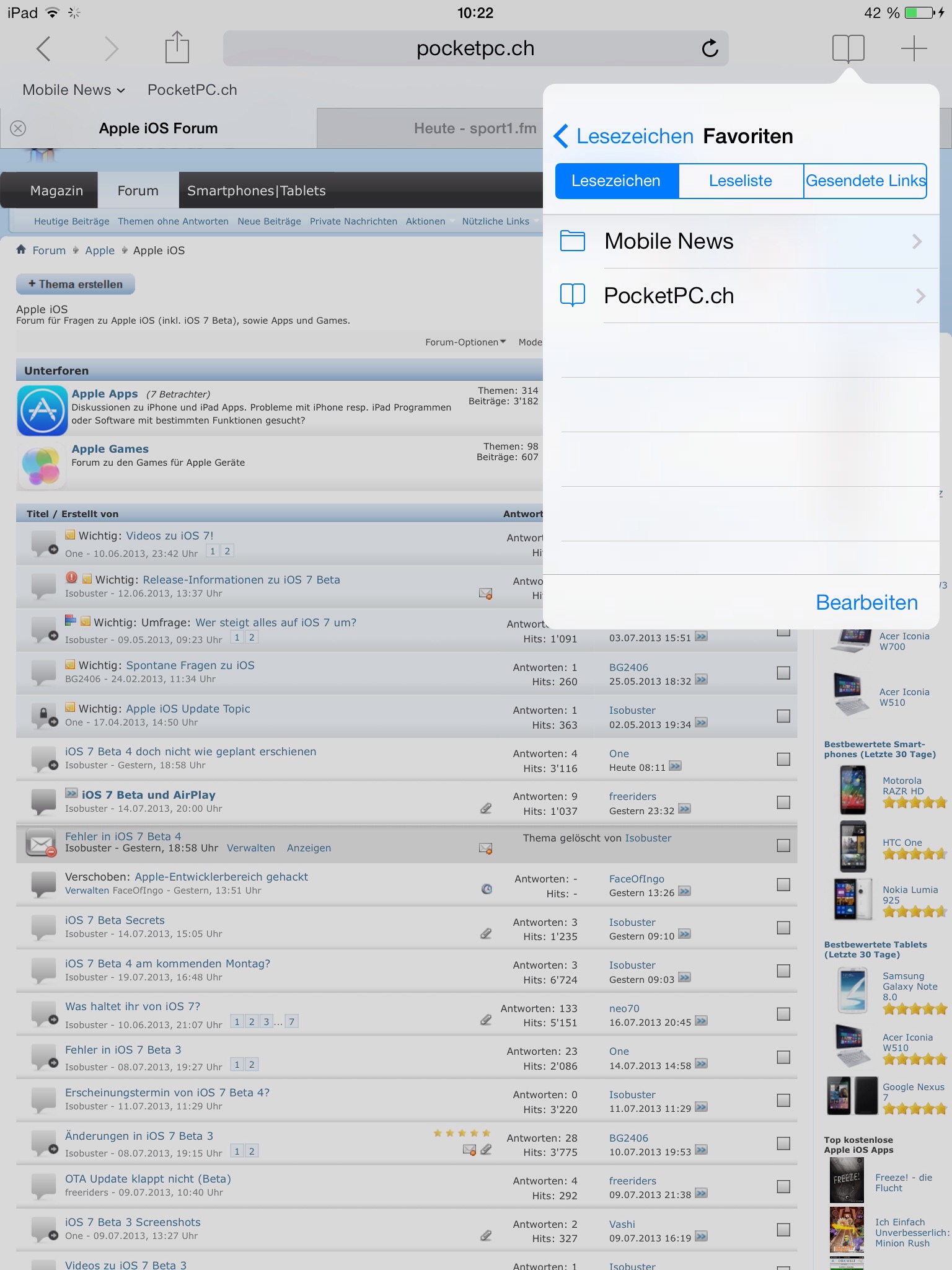Open the first-unread icon for iOS 7 Beta und AirPlay
The width and height of the screenshot is (952, 1270).
click(71, 793)
